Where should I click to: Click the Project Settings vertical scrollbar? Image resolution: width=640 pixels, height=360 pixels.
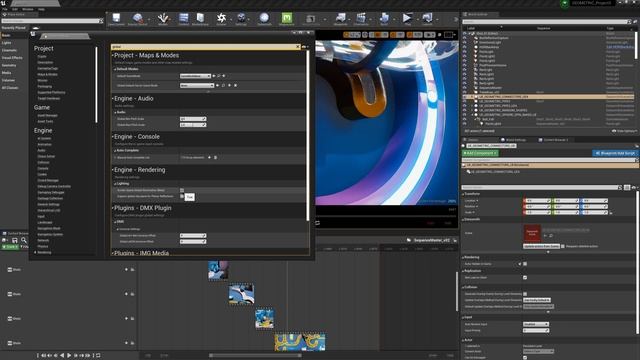pyautogui.click(x=307, y=135)
